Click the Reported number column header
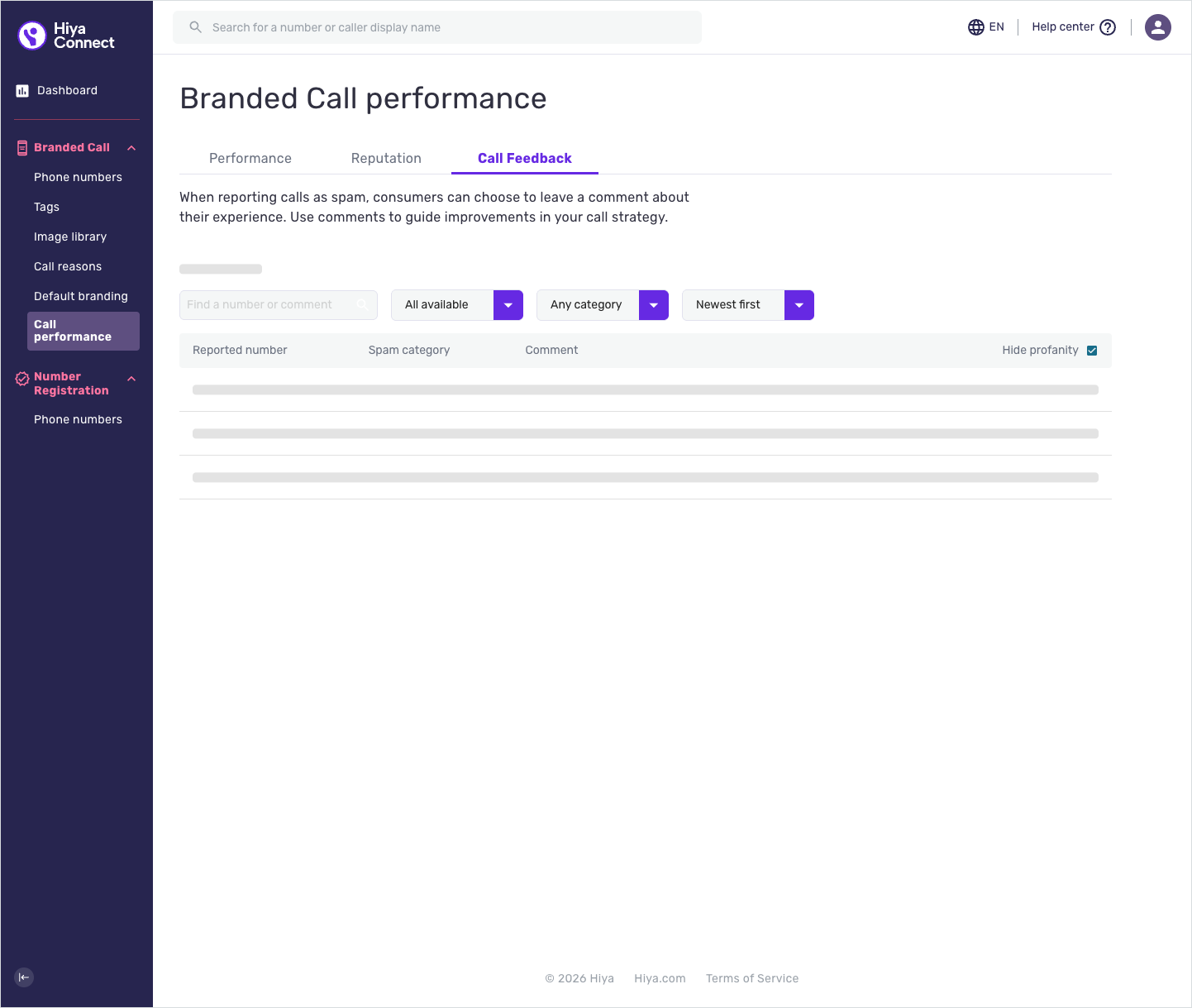 240,350
